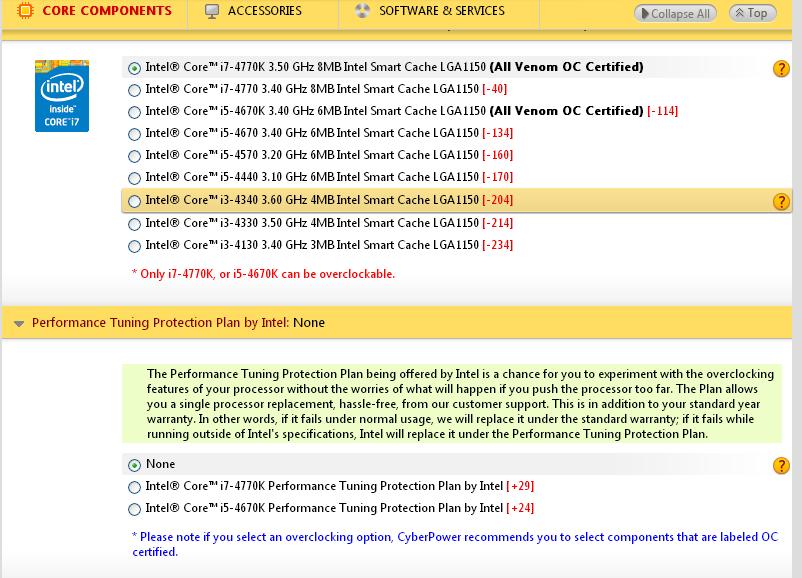The height and width of the screenshot is (578, 802).
Task: Click the Accessories monitor icon
Action: point(212,11)
